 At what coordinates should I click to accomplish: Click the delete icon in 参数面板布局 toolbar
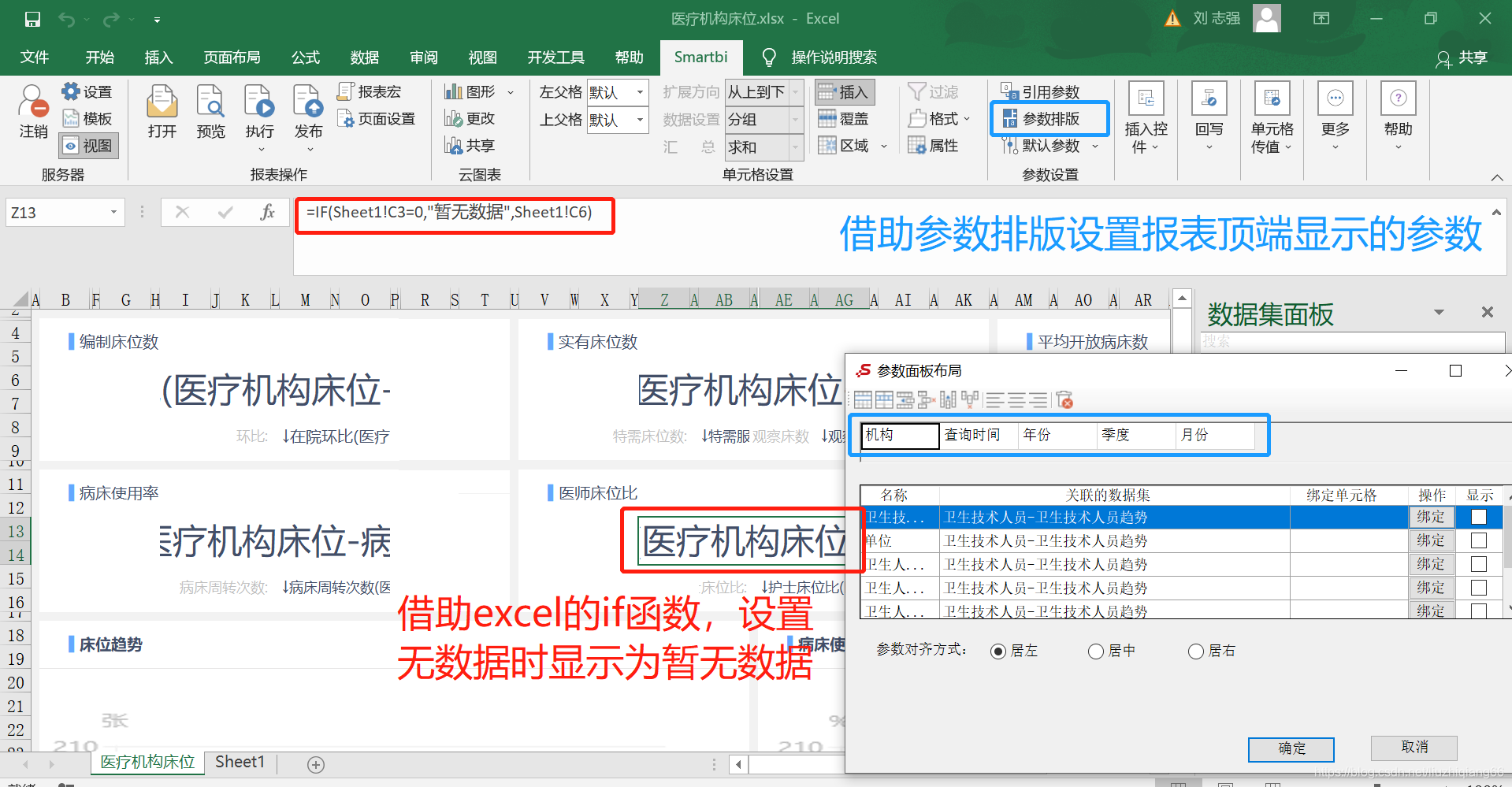1064,400
